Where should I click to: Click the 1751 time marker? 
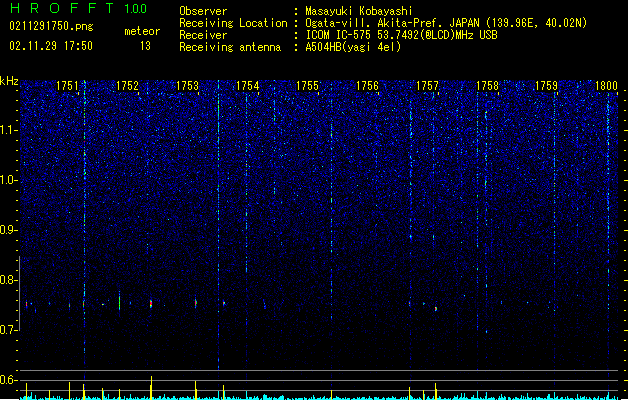click(x=67, y=86)
